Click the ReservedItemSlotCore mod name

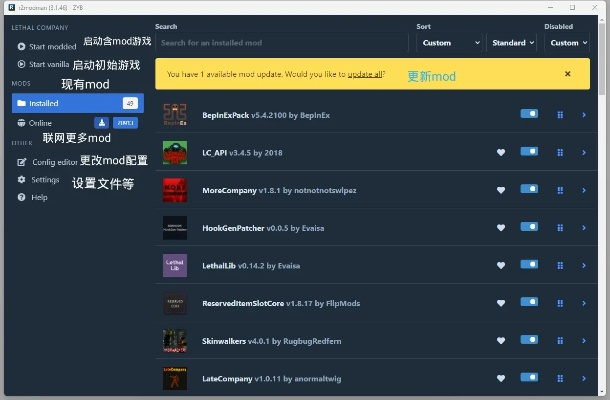(243, 304)
